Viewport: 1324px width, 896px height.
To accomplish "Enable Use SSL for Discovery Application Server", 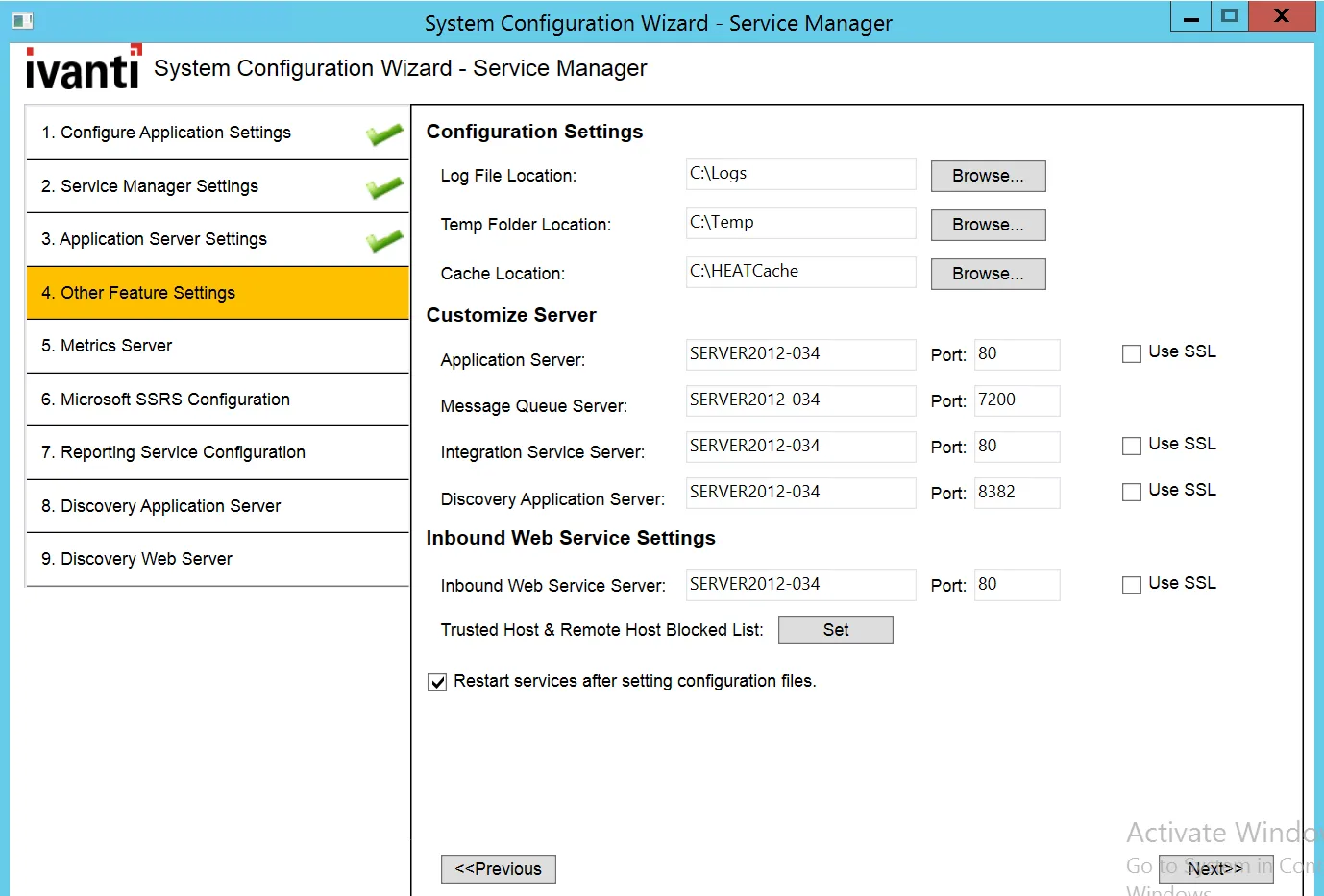I will [x=1132, y=492].
